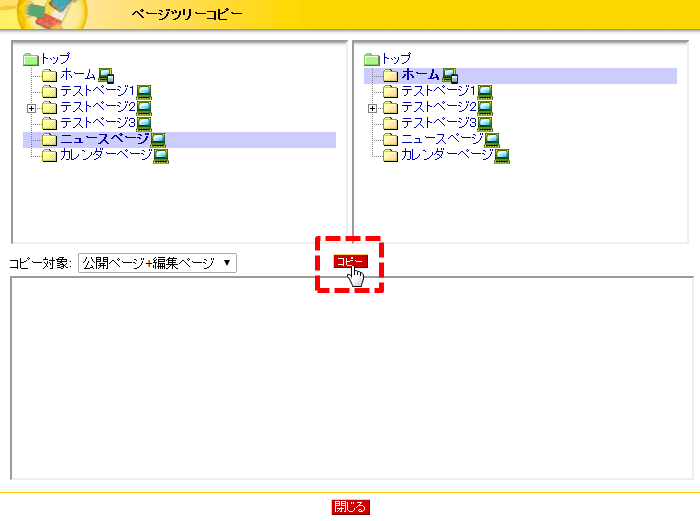Open the コピー対象 dropdown
This screenshot has width=700, height=521.
tap(157, 263)
